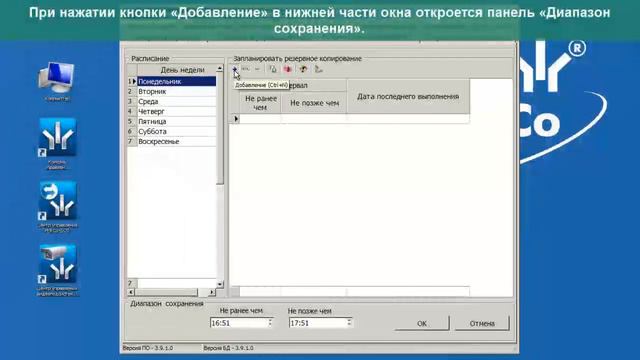
Task: Select Четверг in the schedule list
Action: click(x=176, y=111)
